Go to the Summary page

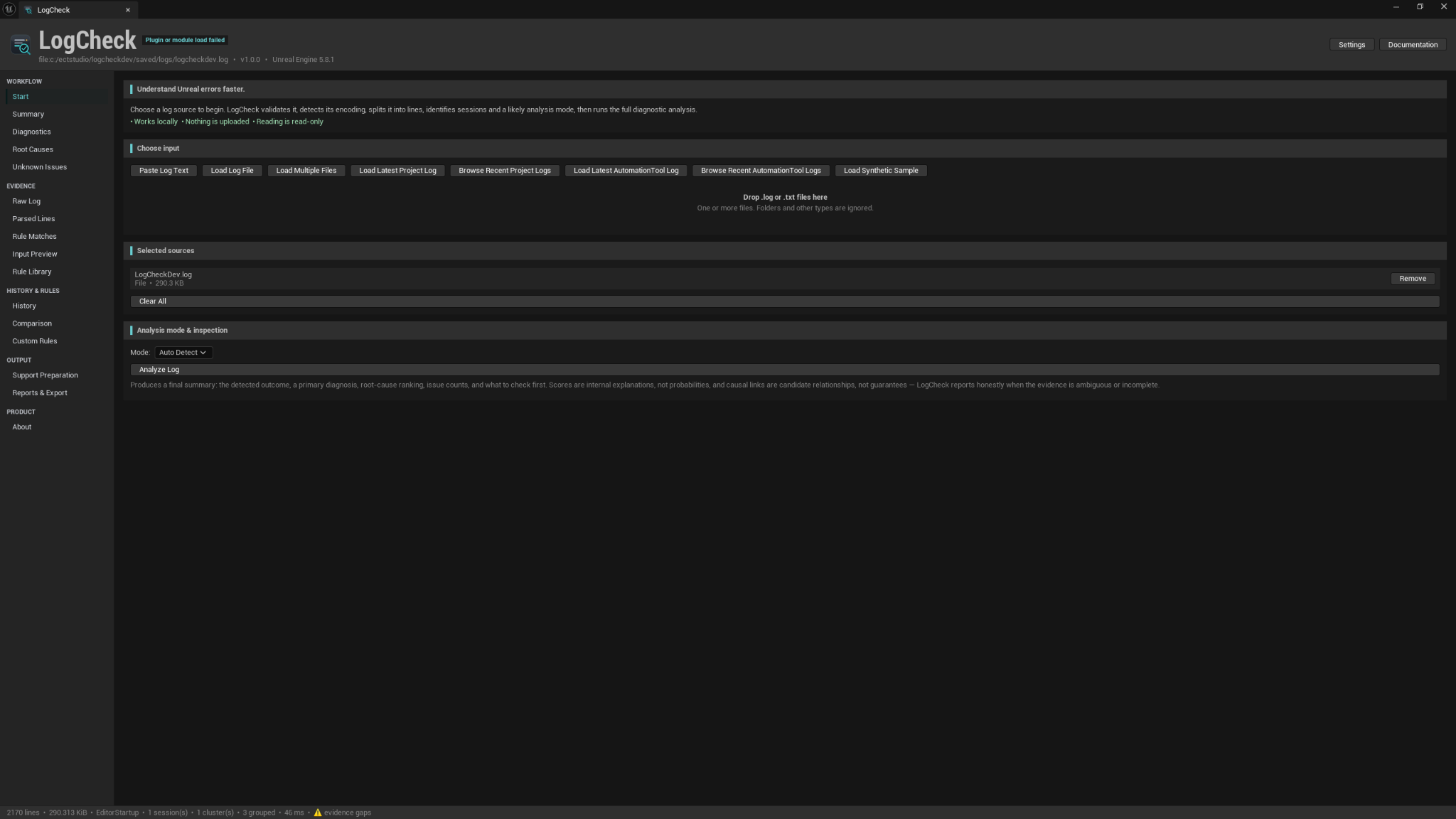(57, 114)
